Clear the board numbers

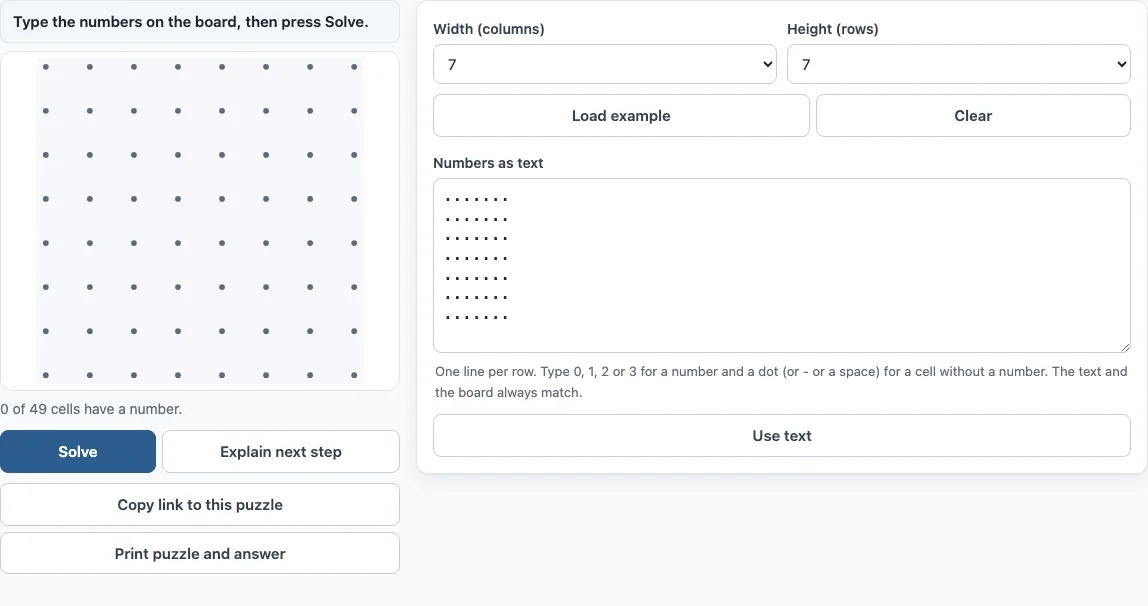pos(973,116)
